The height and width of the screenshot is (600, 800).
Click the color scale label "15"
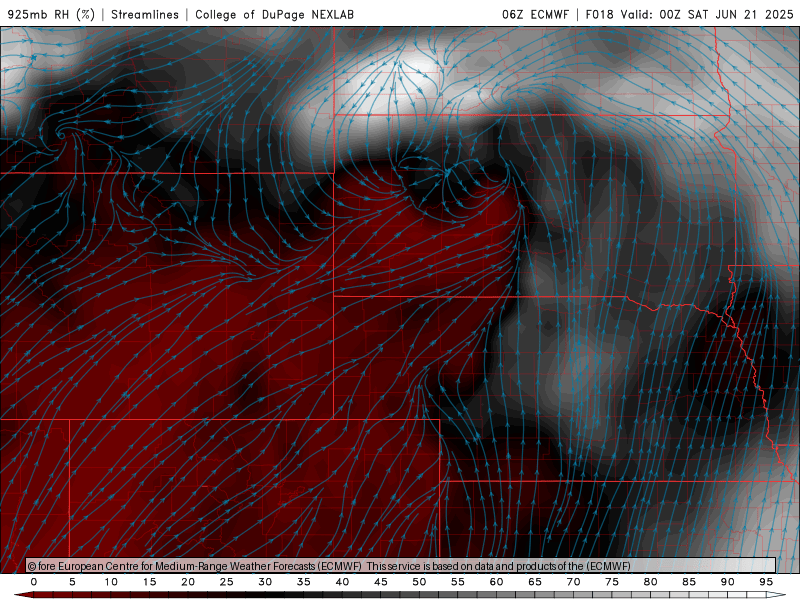tap(149, 582)
